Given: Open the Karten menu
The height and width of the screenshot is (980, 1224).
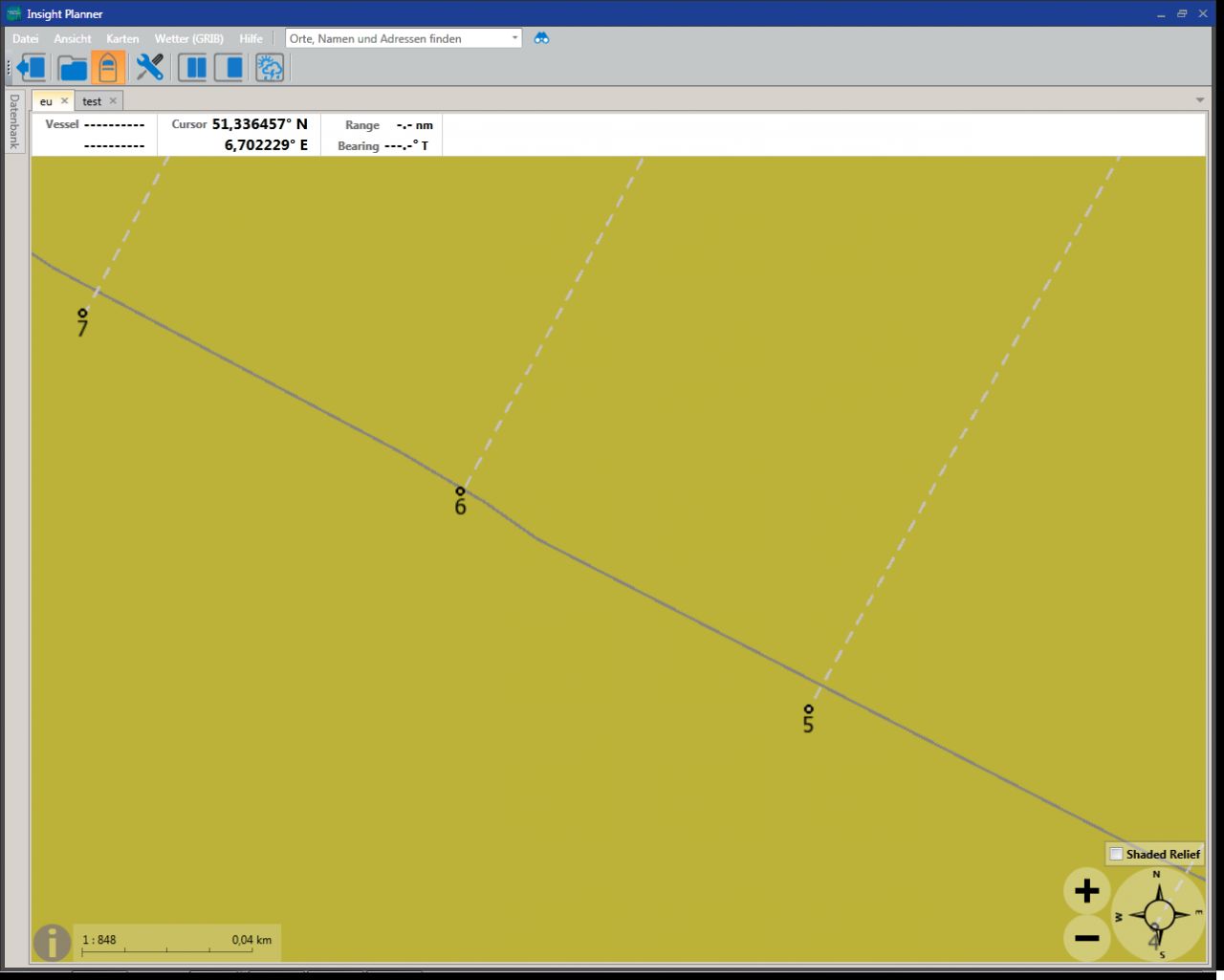Looking at the screenshot, I should [x=122, y=38].
